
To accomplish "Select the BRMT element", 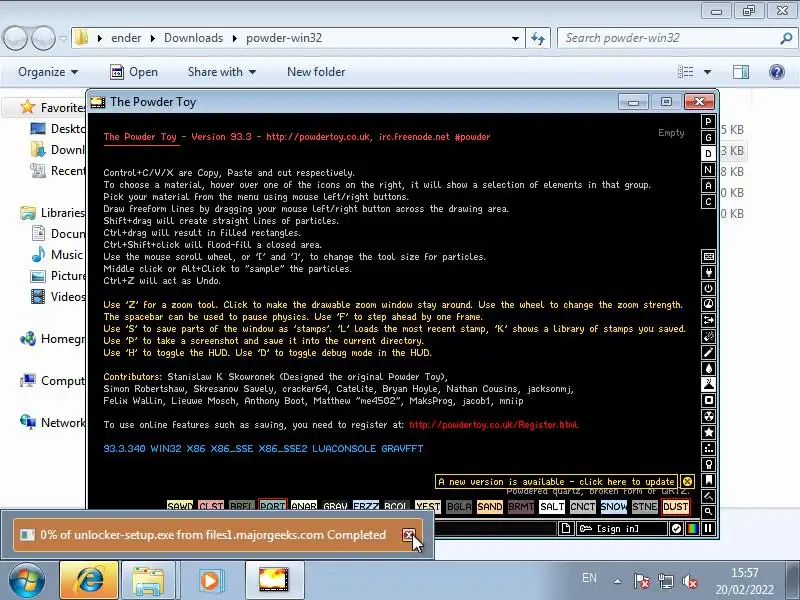I will 521,507.
